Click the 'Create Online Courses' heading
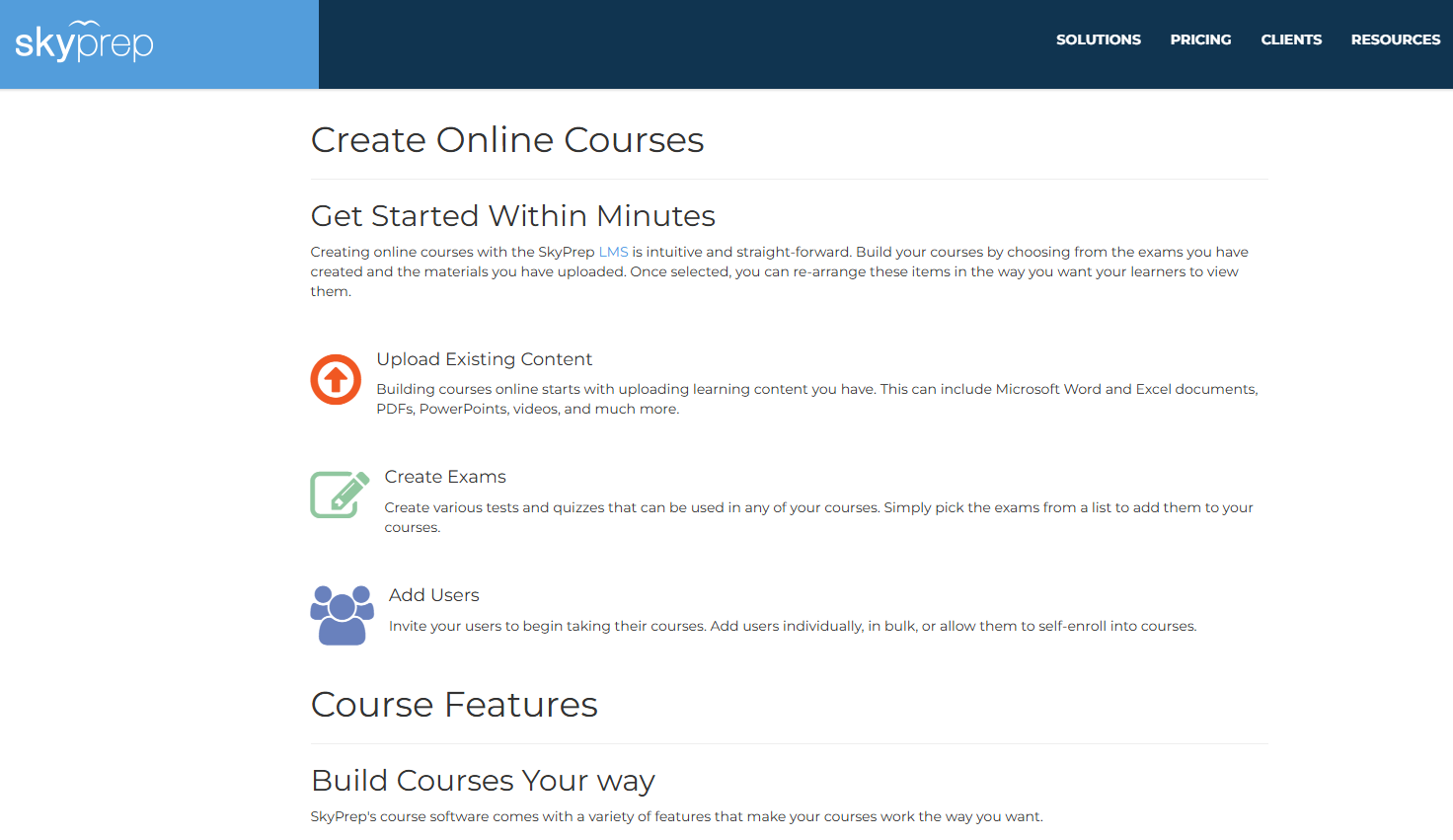Image resolution: width=1453 pixels, height=840 pixels. coord(507,140)
